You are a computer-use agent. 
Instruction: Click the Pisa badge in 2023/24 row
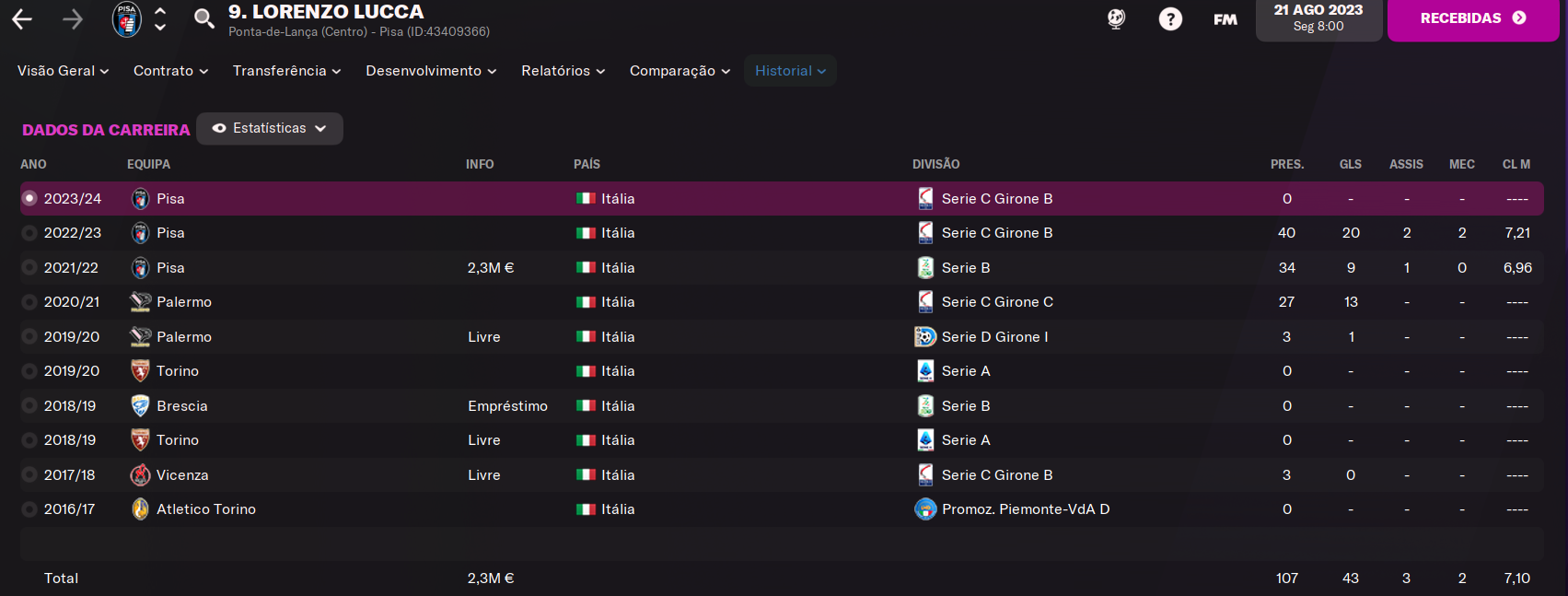(x=140, y=198)
